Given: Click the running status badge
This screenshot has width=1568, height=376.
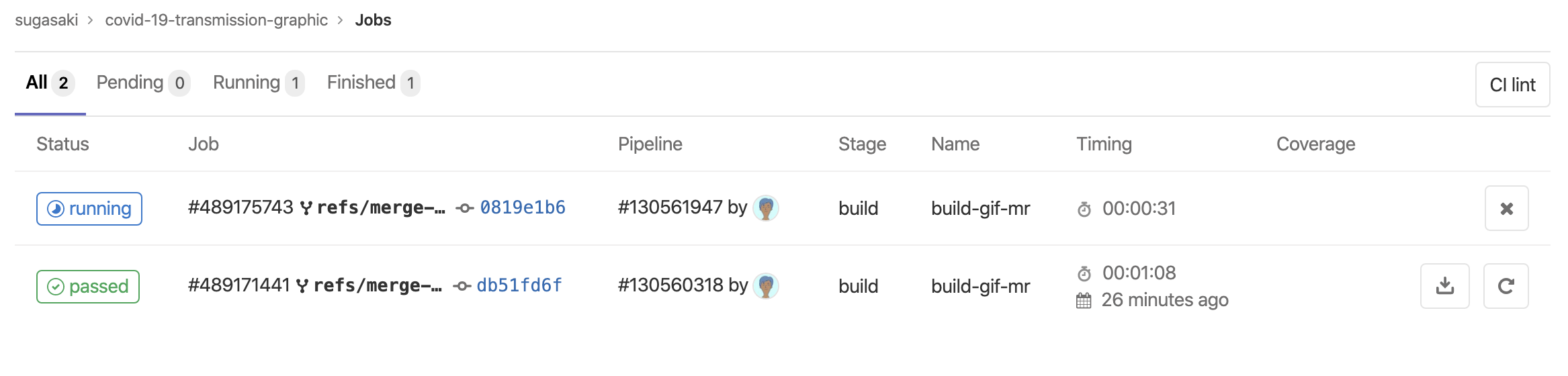Looking at the screenshot, I should (x=89, y=209).
